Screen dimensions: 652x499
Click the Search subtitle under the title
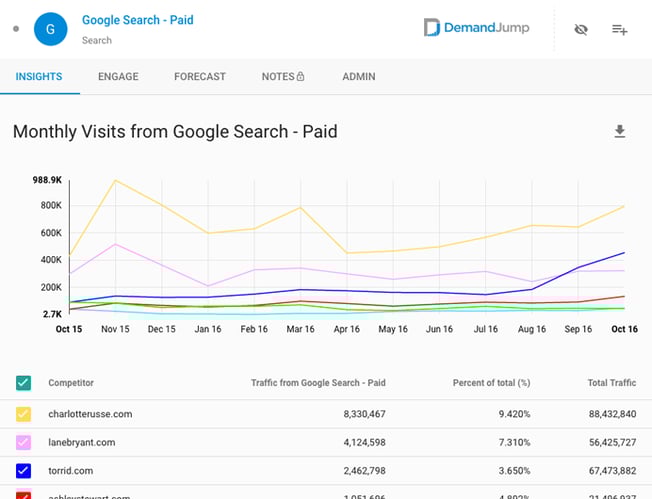(97, 40)
